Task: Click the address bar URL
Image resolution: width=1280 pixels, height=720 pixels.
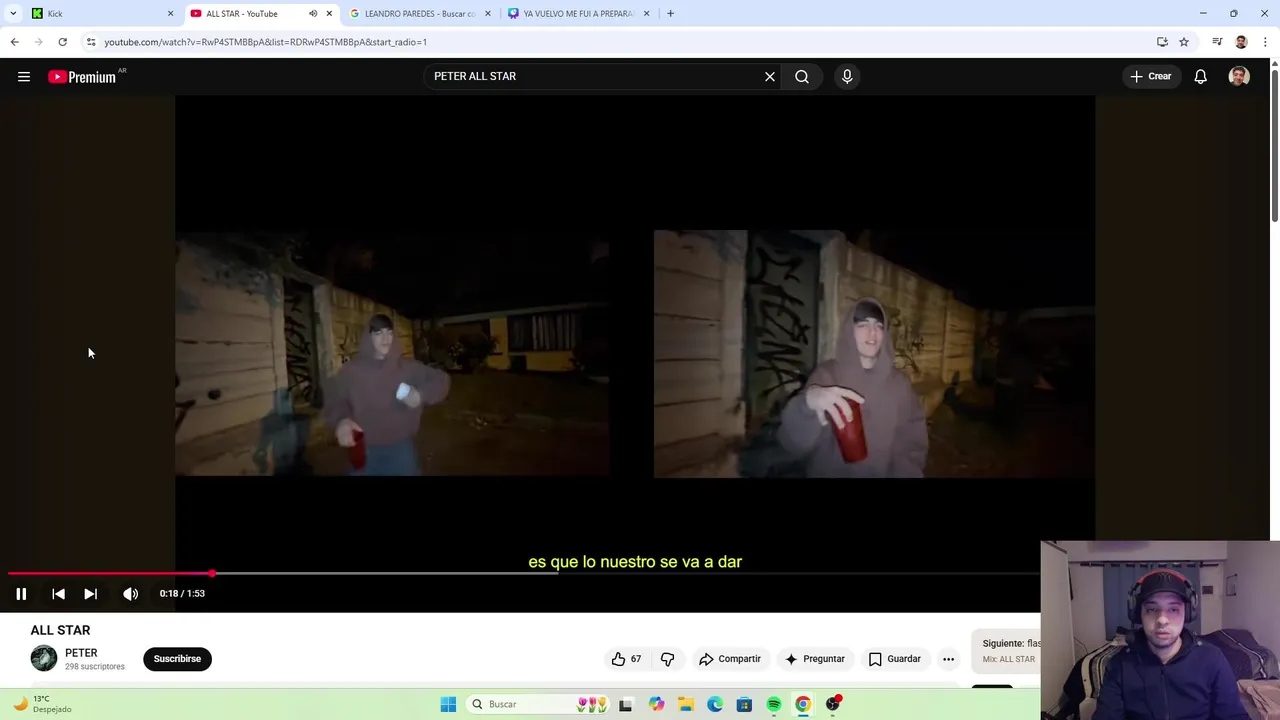Action: tap(265, 42)
